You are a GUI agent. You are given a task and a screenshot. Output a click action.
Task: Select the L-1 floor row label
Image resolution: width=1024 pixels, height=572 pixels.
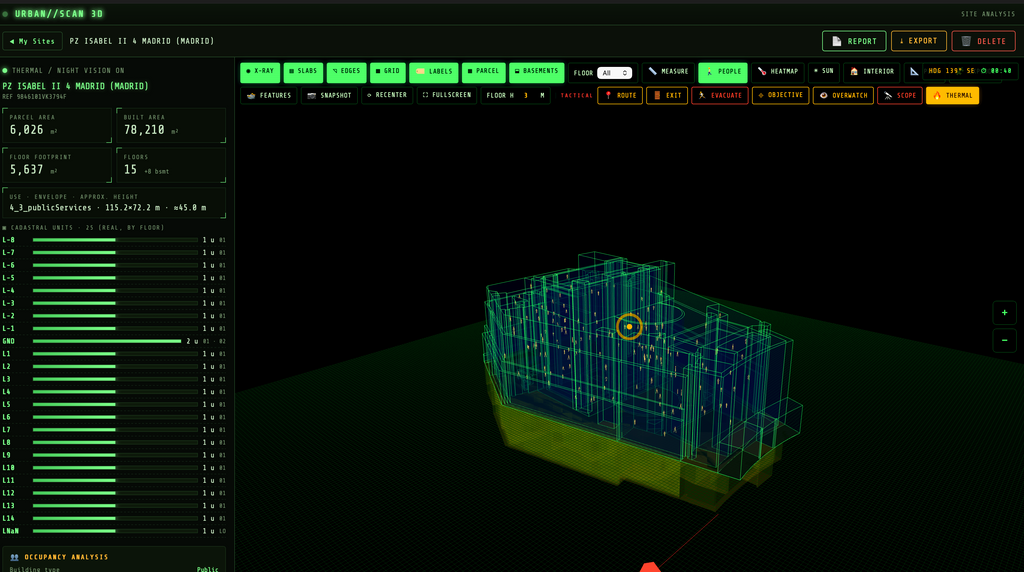pos(8,328)
